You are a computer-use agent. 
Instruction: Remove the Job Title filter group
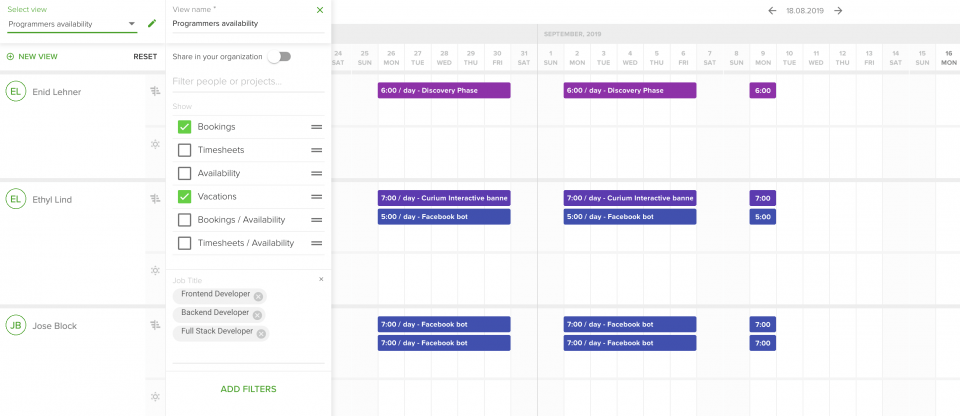click(321, 279)
